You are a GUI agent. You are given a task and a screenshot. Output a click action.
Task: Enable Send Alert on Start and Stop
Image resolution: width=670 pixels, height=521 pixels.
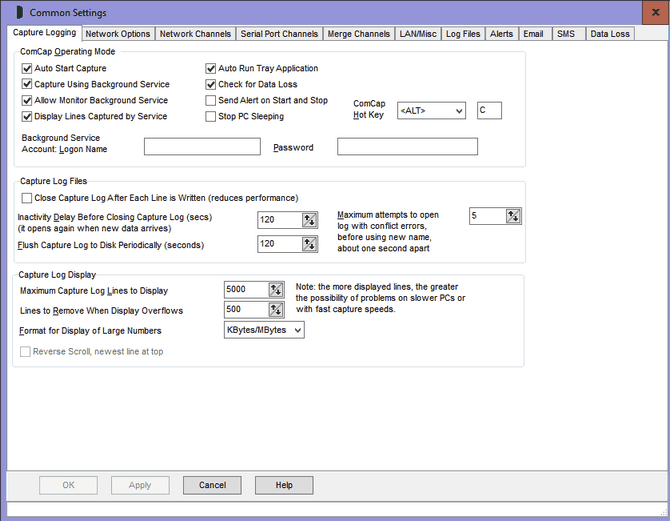211,101
